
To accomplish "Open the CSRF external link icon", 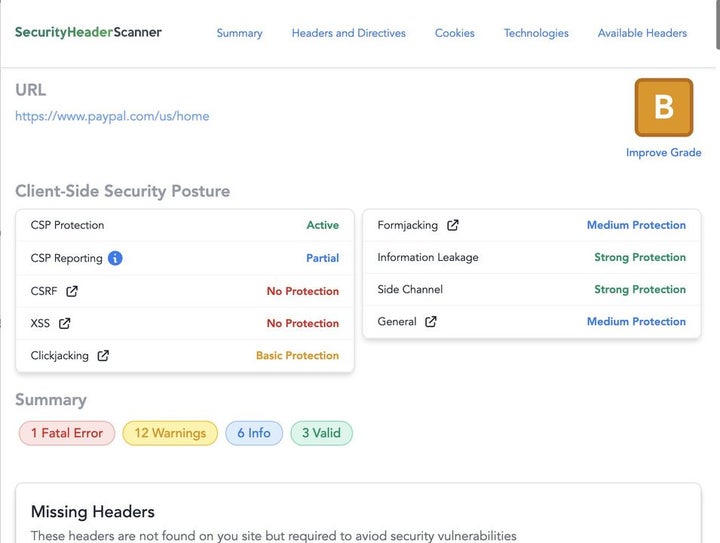I will [72, 291].
